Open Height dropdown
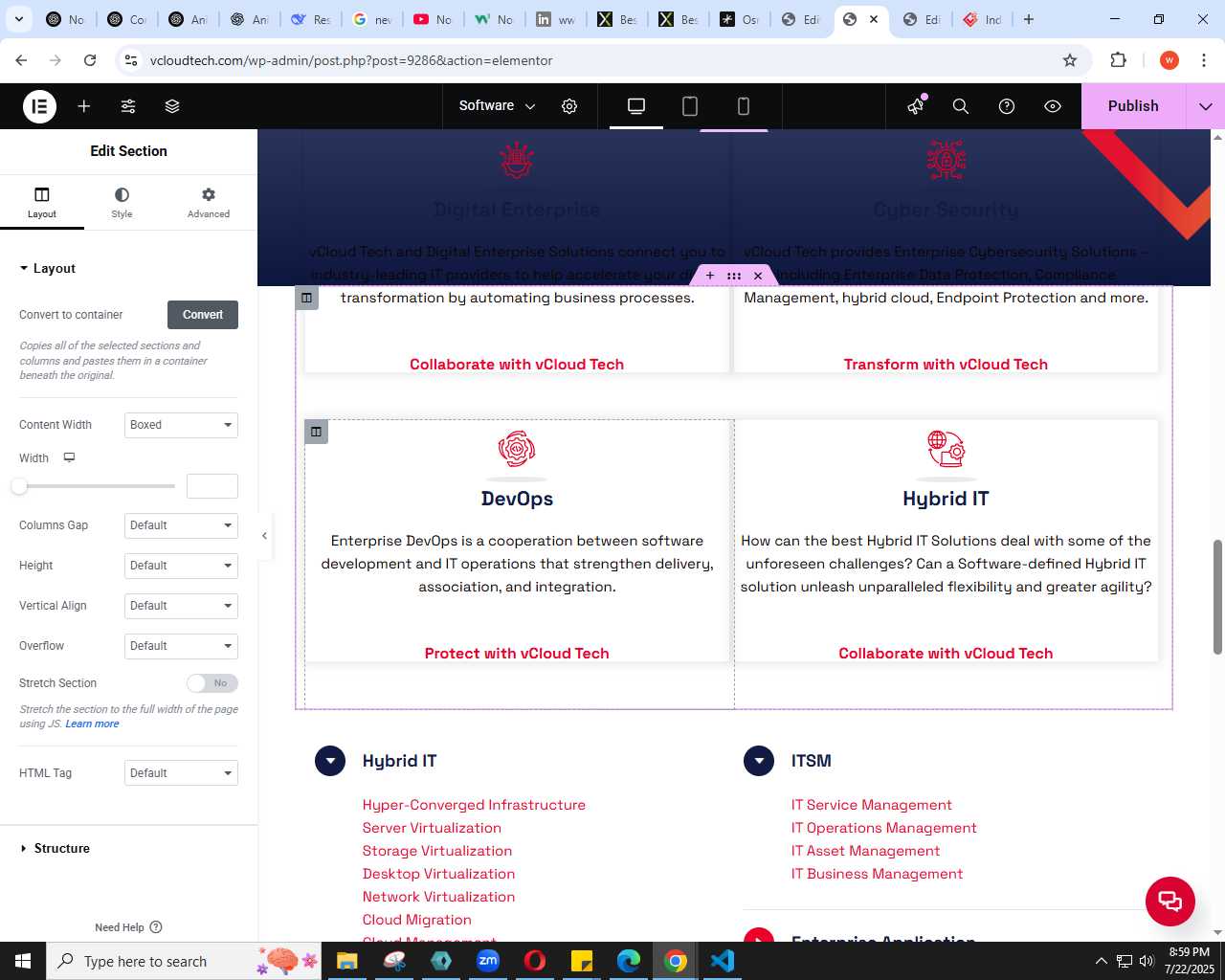This screenshot has width=1225, height=980. tap(181, 566)
